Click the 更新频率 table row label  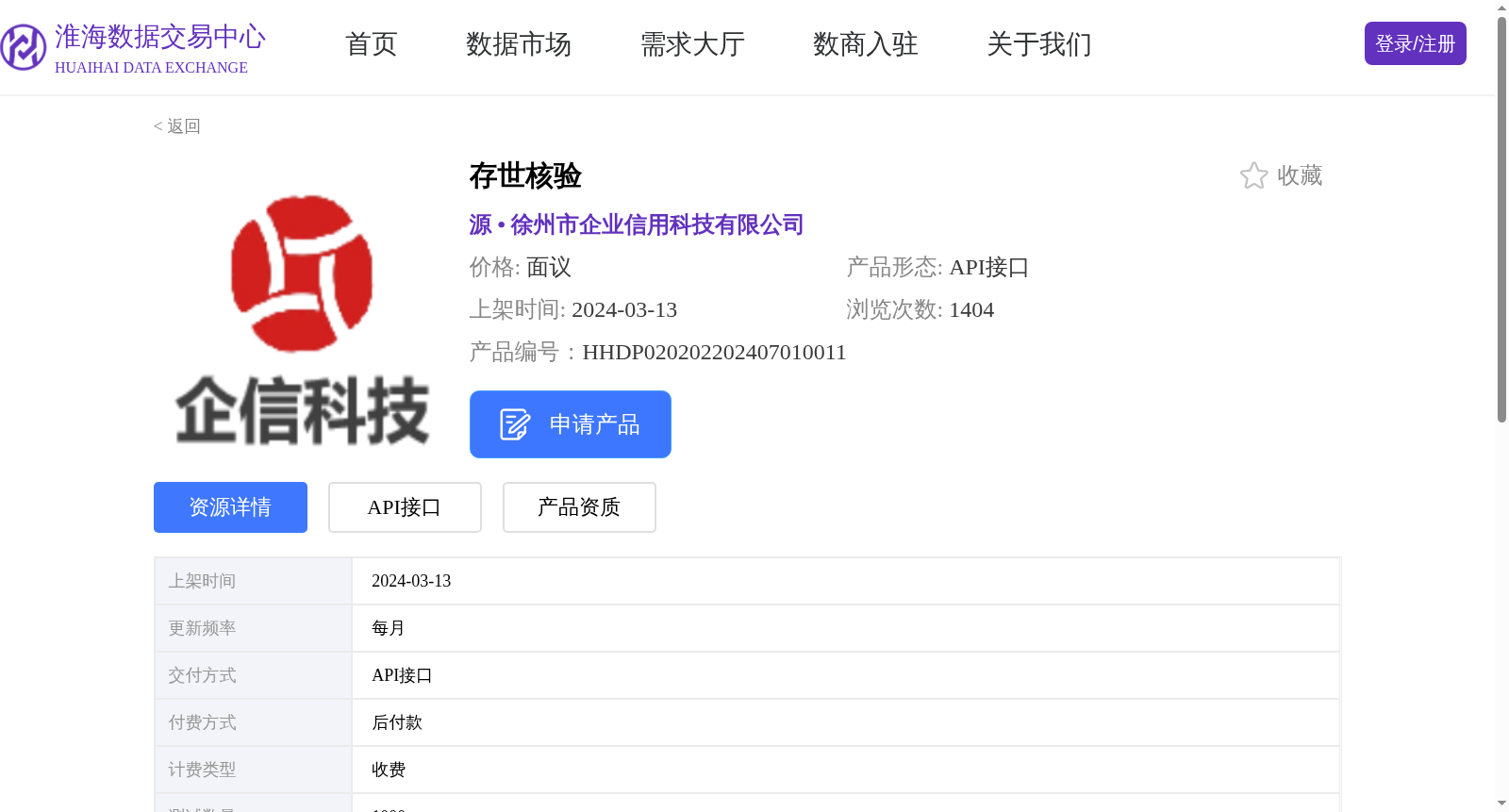click(202, 628)
